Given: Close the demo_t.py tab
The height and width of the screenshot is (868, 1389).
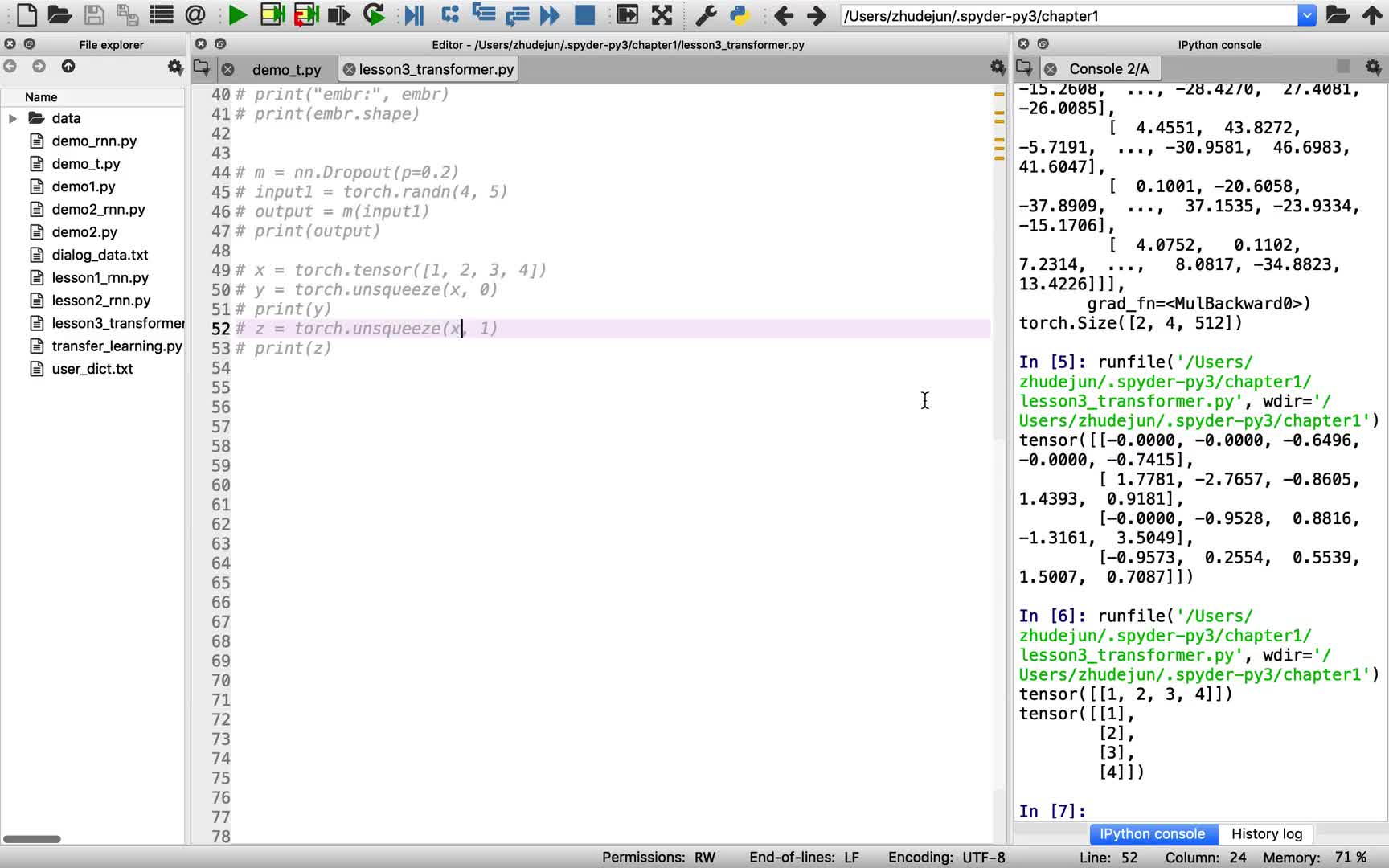Looking at the screenshot, I should tap(228, 70).
